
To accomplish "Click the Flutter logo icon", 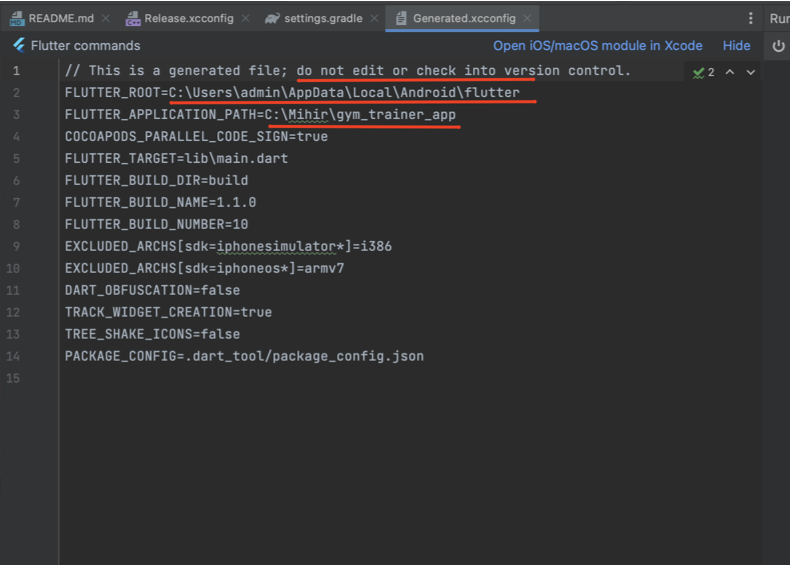I will click(19, 45).
